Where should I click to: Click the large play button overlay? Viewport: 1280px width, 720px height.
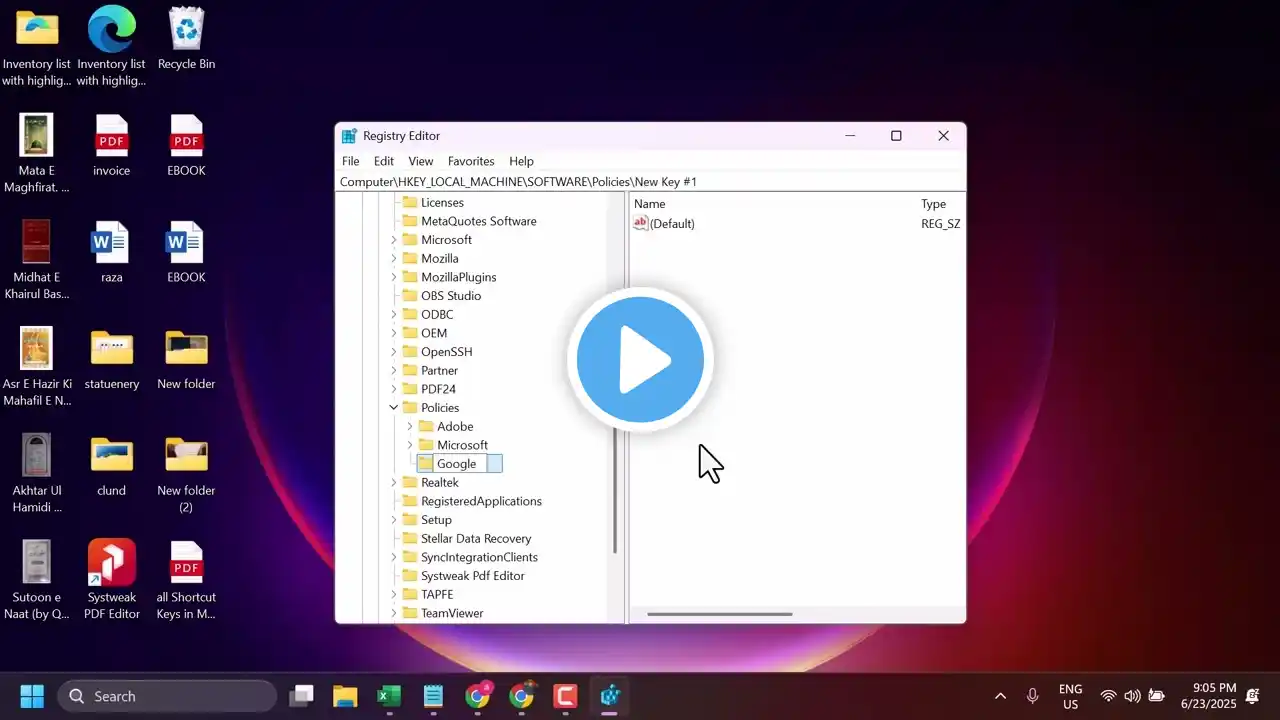(640, 360)
